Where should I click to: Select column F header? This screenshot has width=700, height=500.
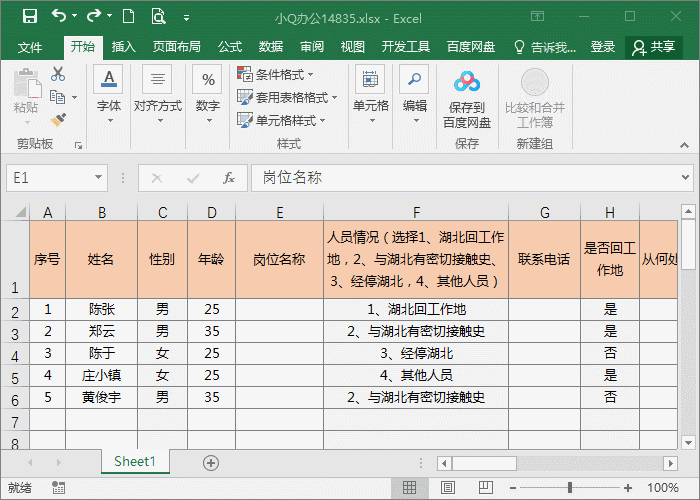(x=416, y=212)
